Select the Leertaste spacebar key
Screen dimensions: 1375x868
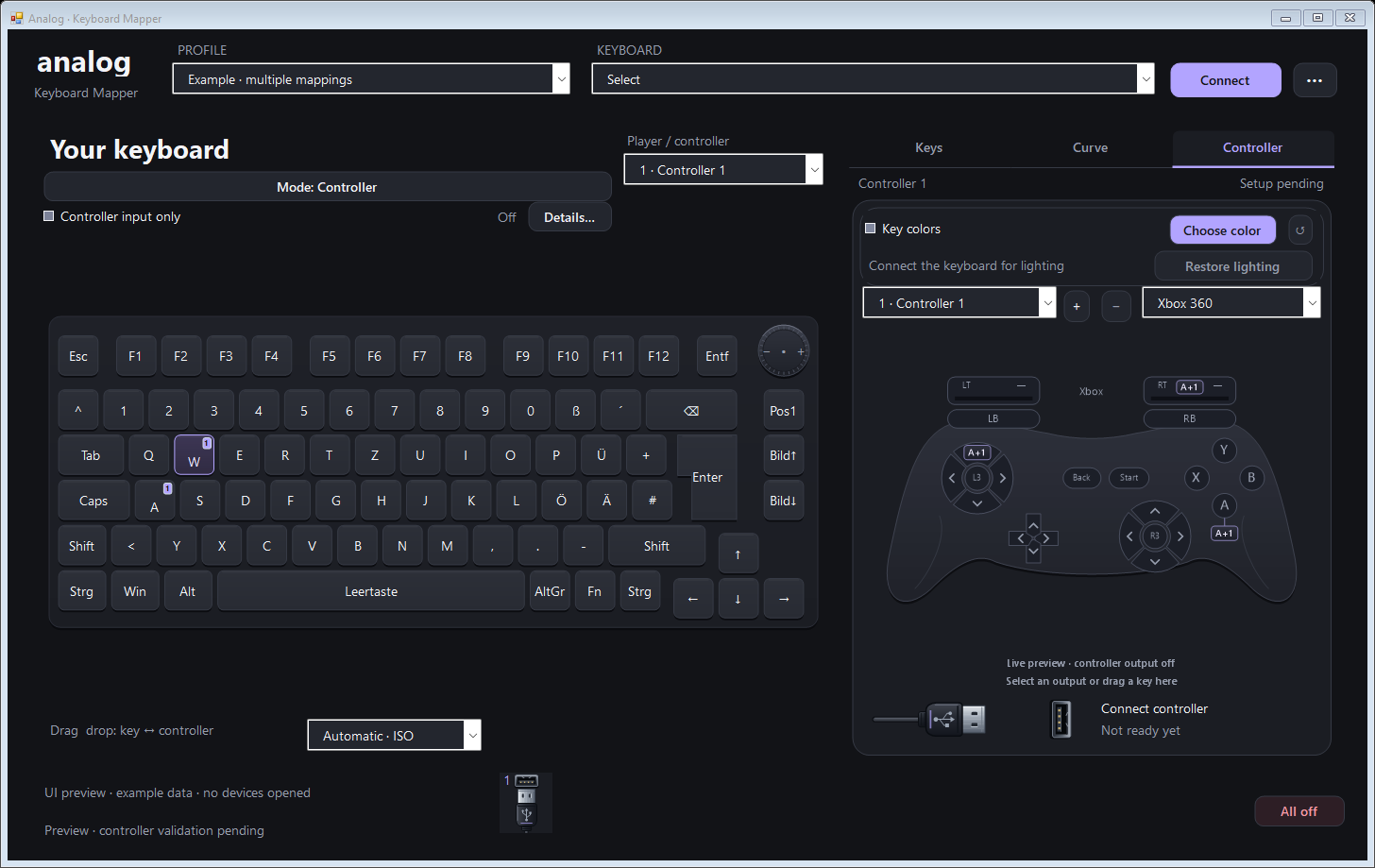tap(371, 591)
